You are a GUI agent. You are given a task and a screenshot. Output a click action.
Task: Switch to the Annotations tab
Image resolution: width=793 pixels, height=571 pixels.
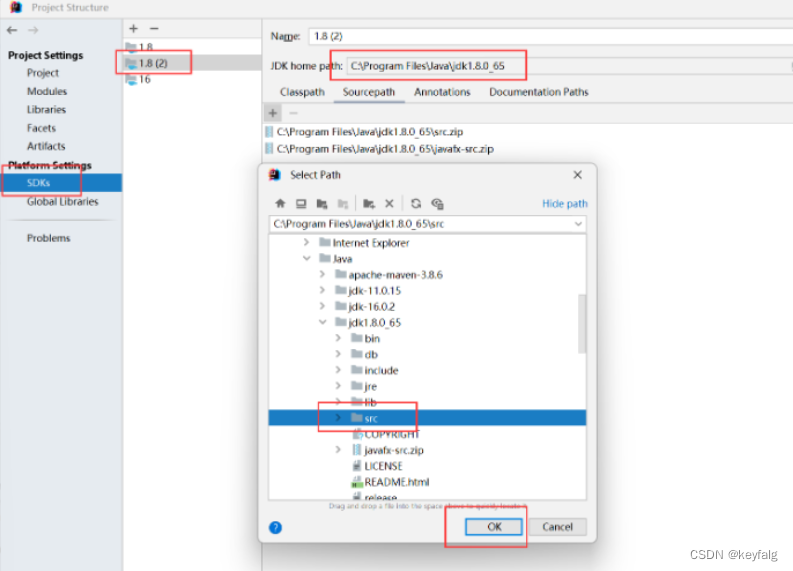442,92
